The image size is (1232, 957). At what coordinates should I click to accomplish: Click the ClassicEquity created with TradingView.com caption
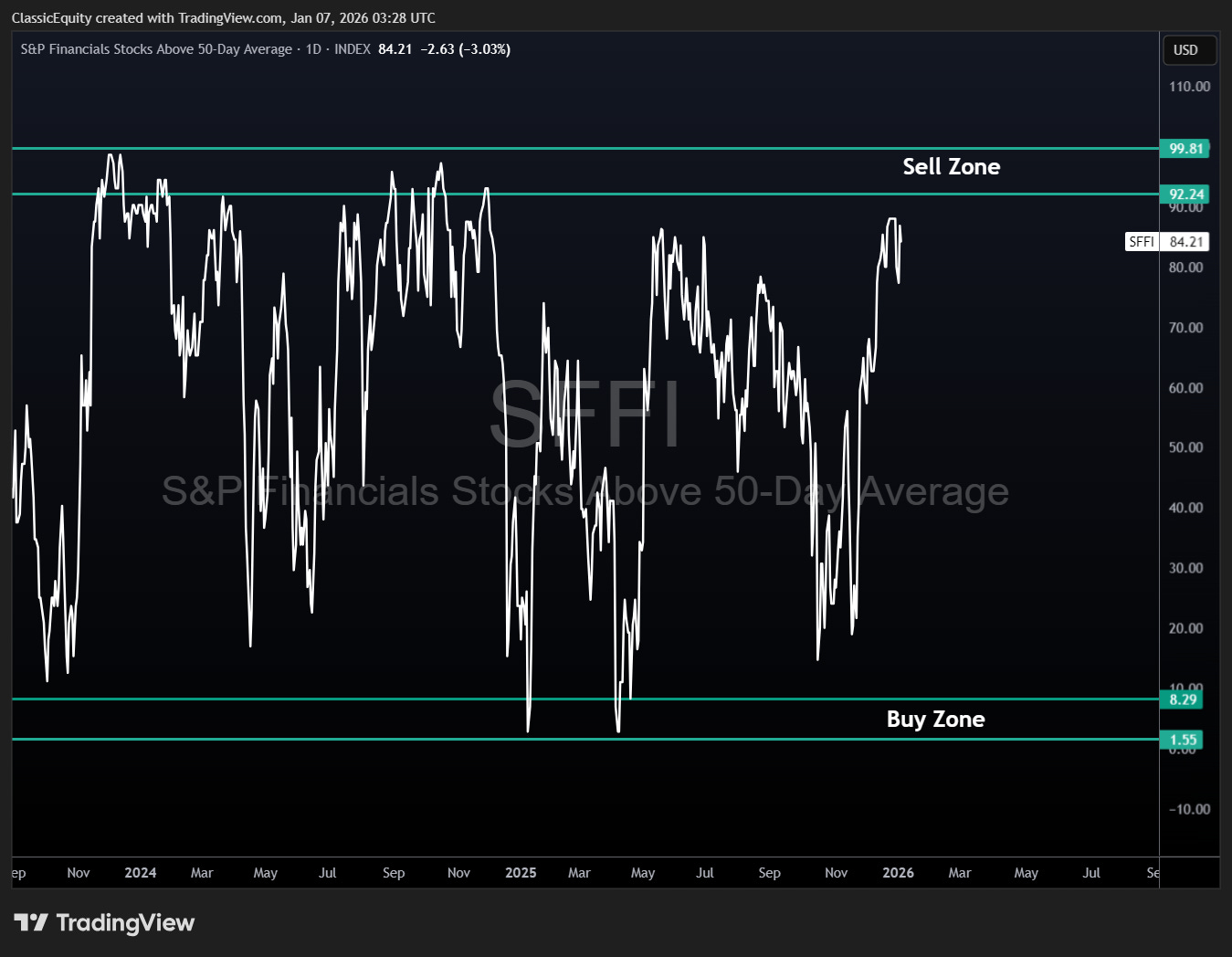[223, 17]
